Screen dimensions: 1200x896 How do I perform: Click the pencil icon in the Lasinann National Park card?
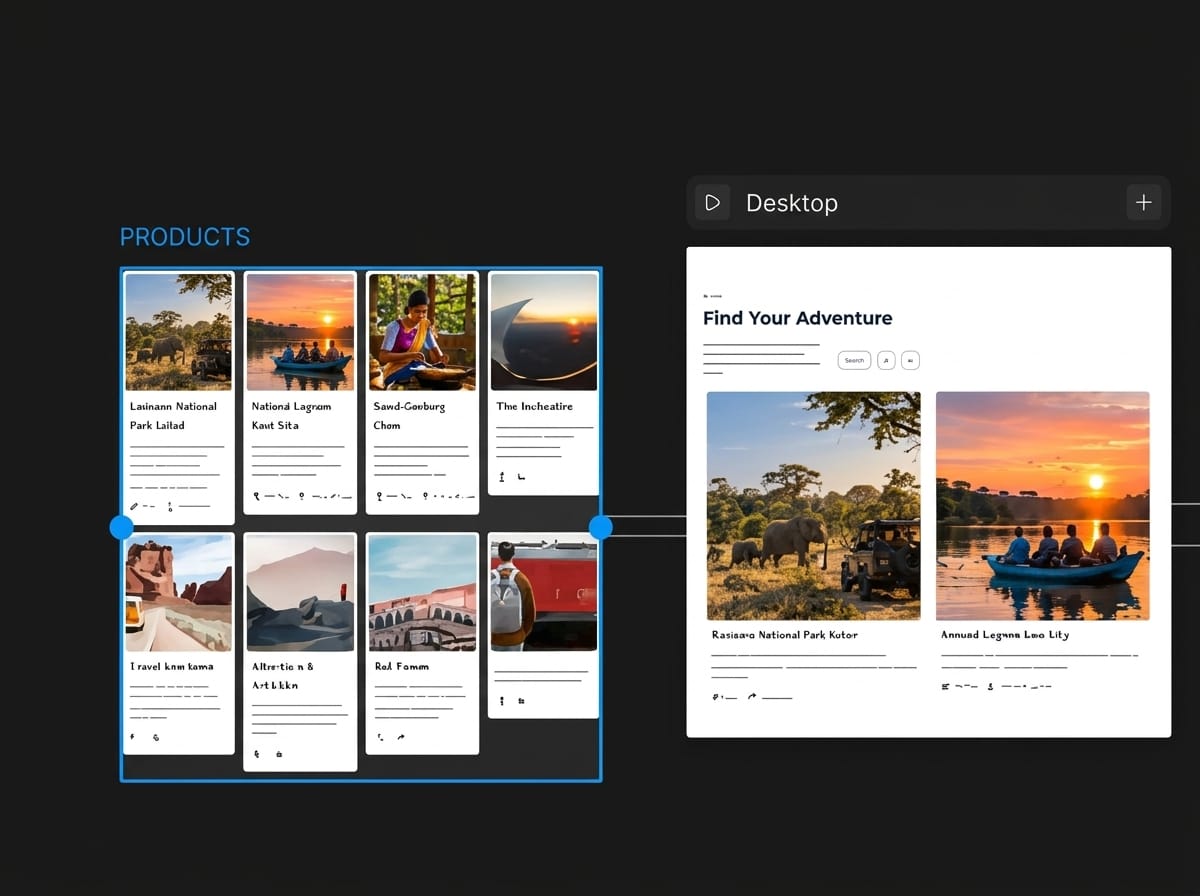pyautogui.click(x=134, y=506)
